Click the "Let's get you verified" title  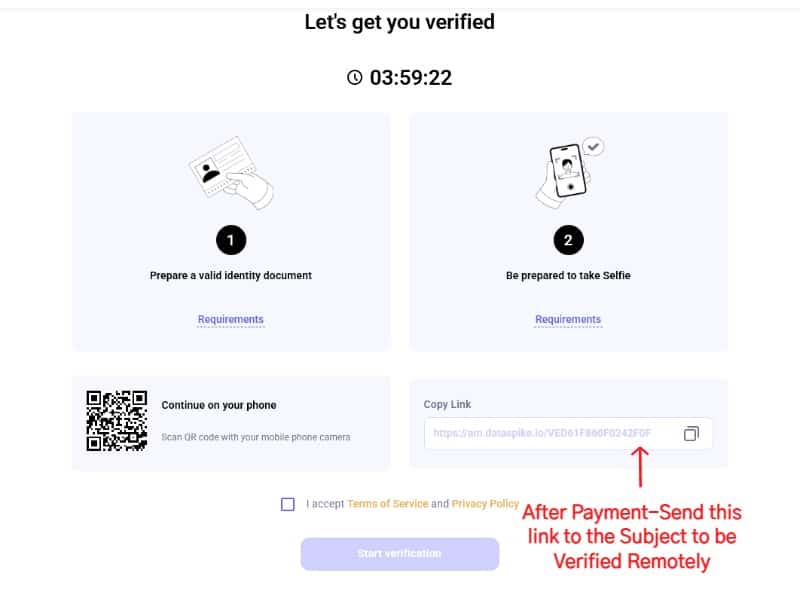tap(400, 21)
